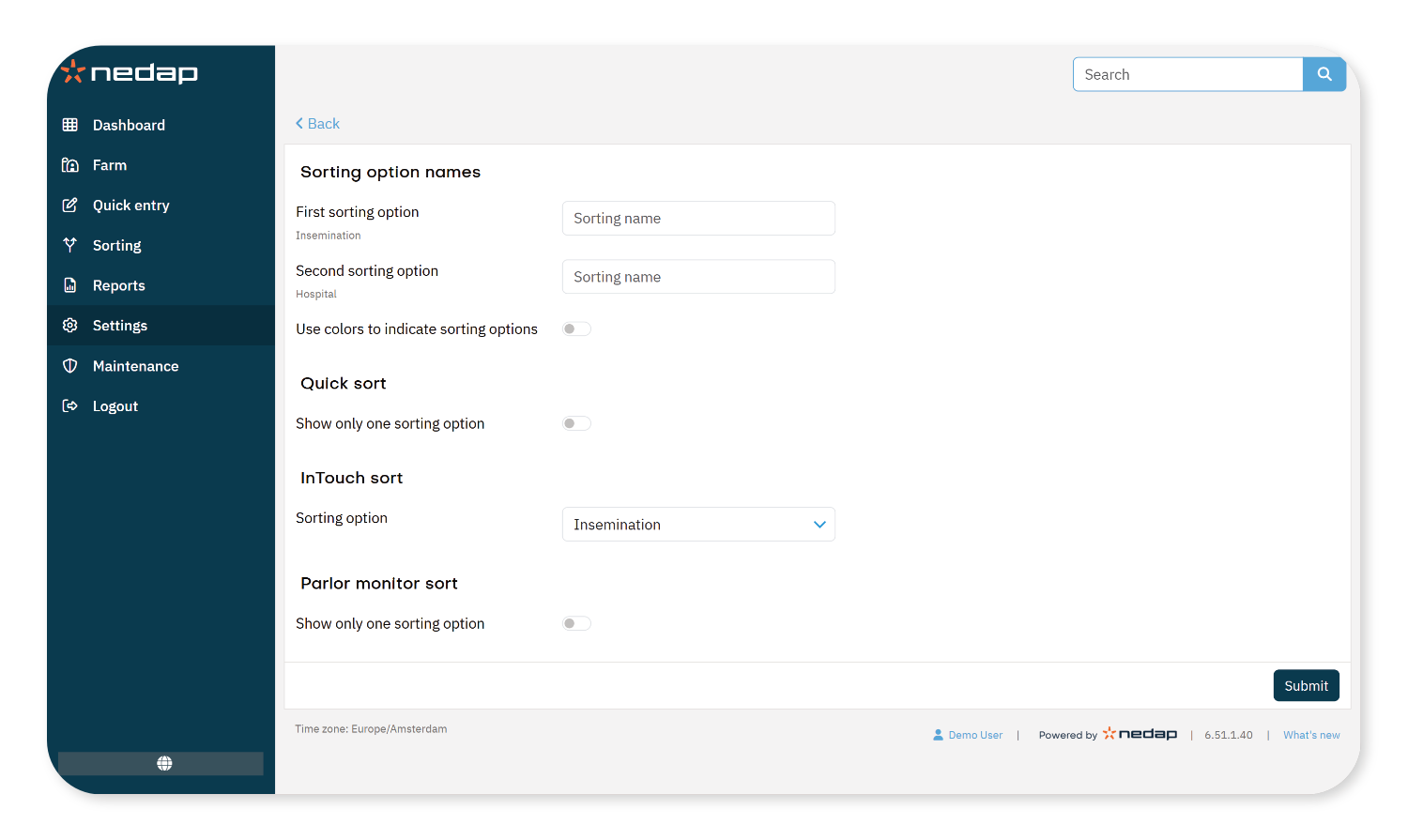
Task: Click the First sorting option name field
Action: [698, 219]
